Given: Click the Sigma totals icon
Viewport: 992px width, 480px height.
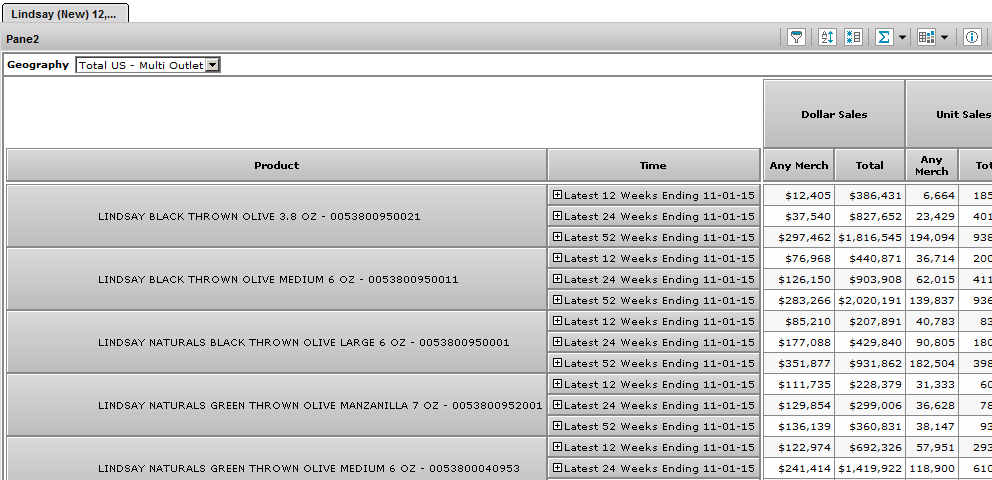Looking at the screenshot, I should (883, 37).
